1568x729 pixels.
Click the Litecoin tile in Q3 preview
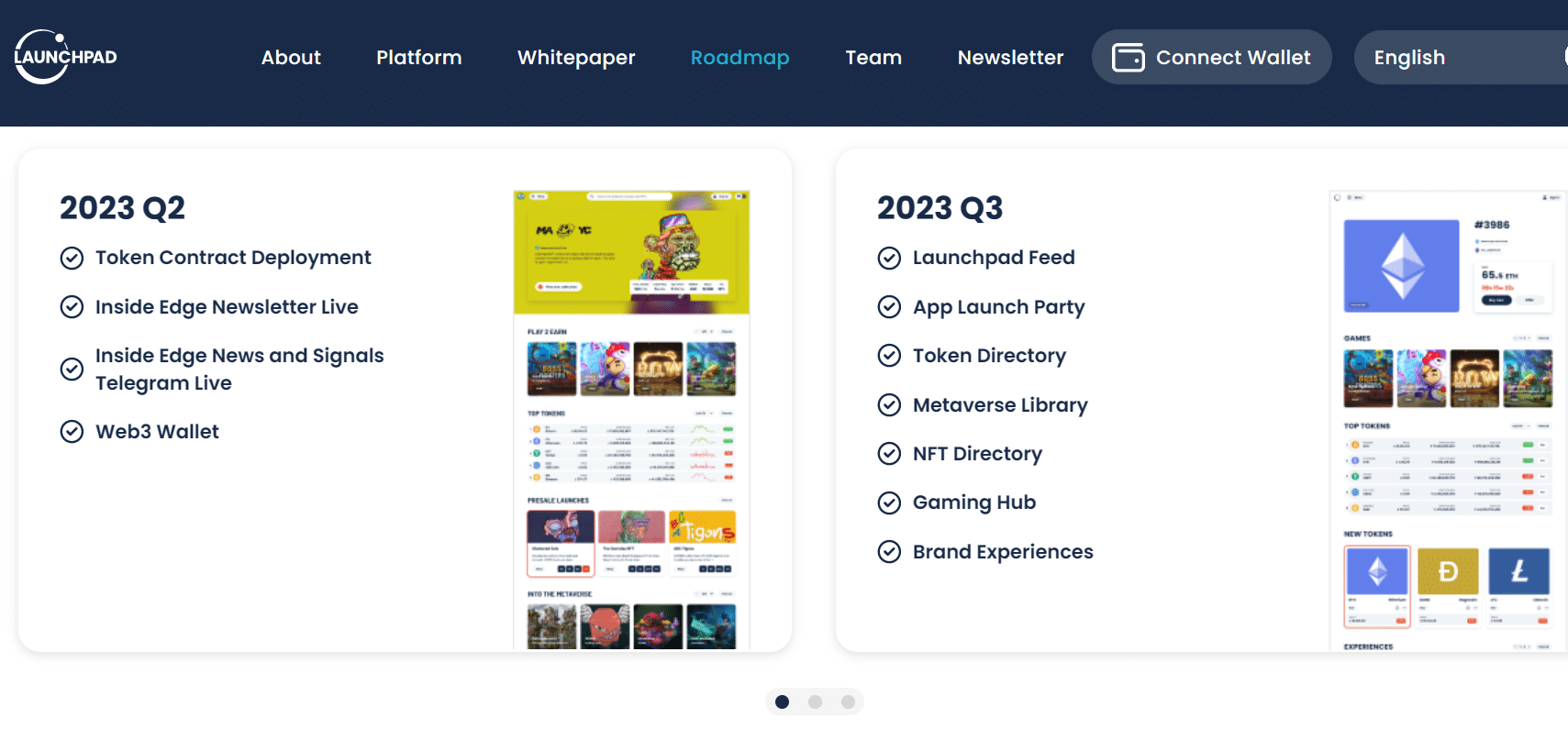(x=1518, y=587)
